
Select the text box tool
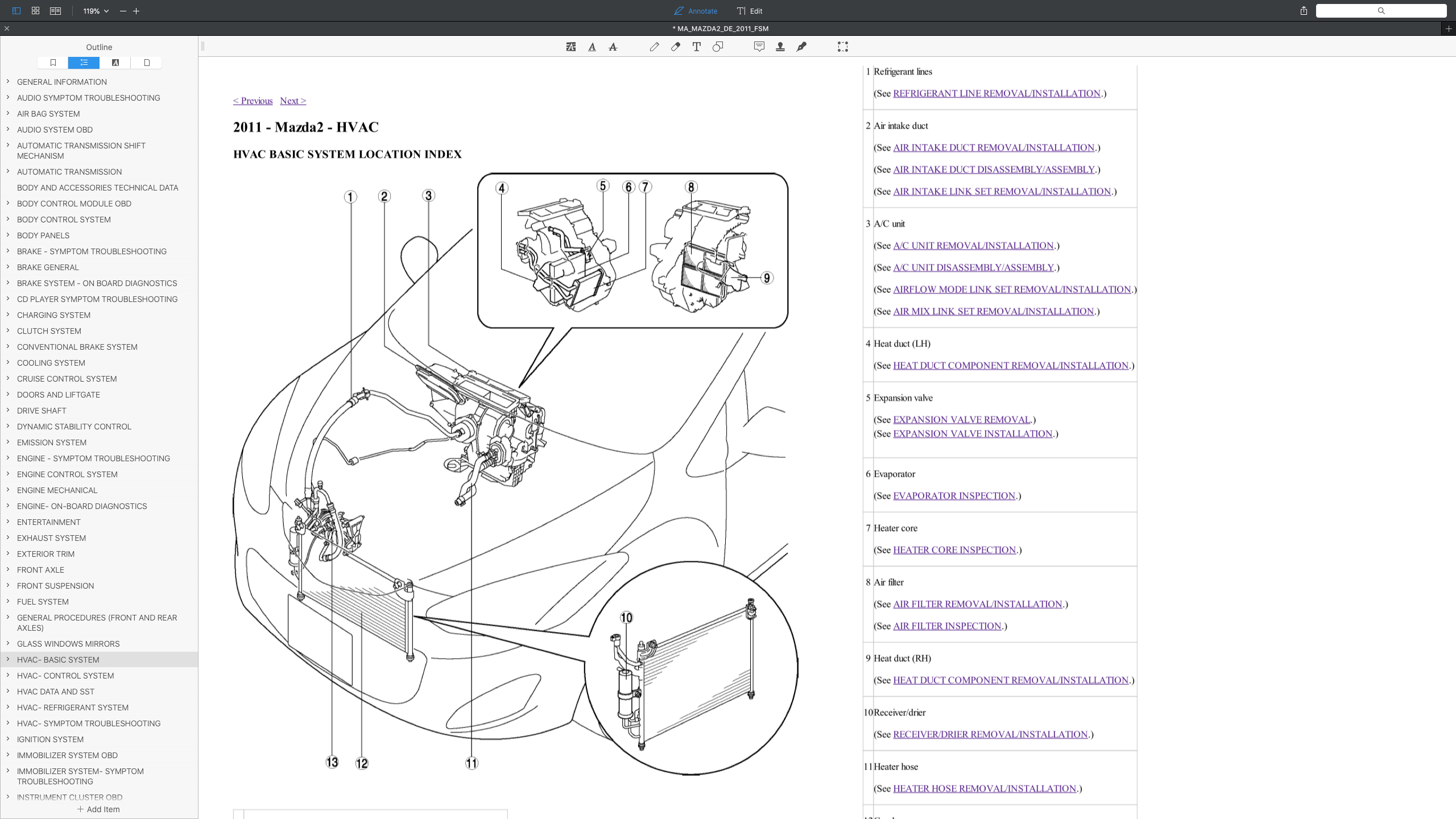coord(697,47)
